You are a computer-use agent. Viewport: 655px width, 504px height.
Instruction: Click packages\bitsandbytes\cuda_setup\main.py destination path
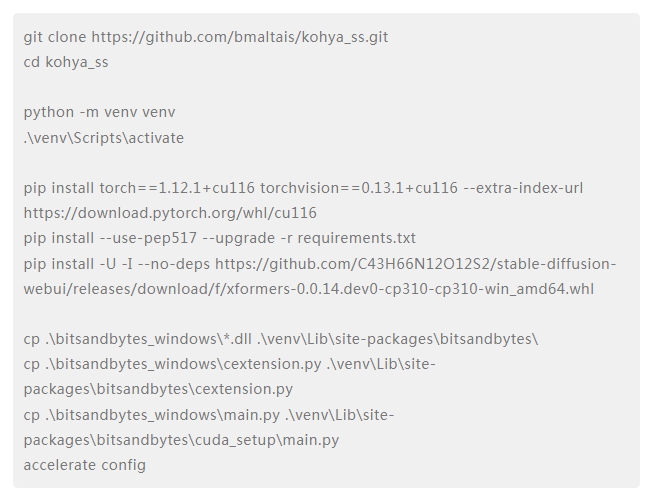pos(181,440)
